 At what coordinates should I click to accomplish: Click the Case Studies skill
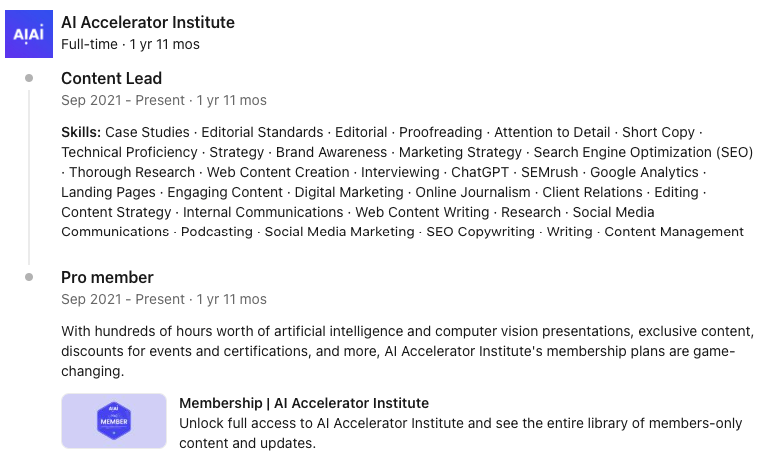point(147,132)
